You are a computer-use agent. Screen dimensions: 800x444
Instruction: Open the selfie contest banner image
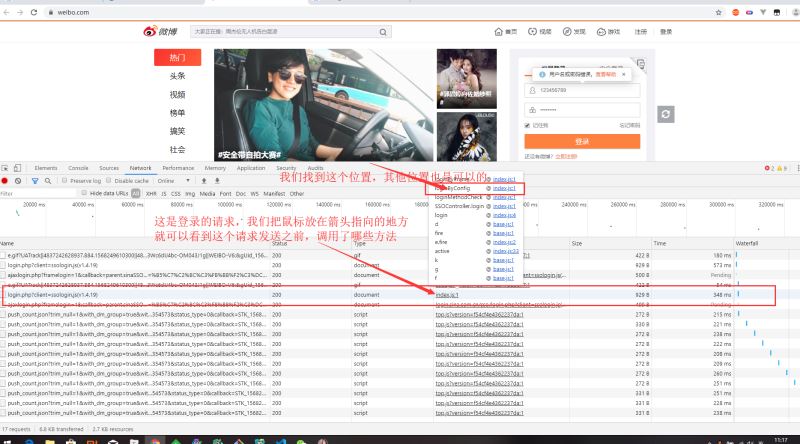click(x=323, y=105)
